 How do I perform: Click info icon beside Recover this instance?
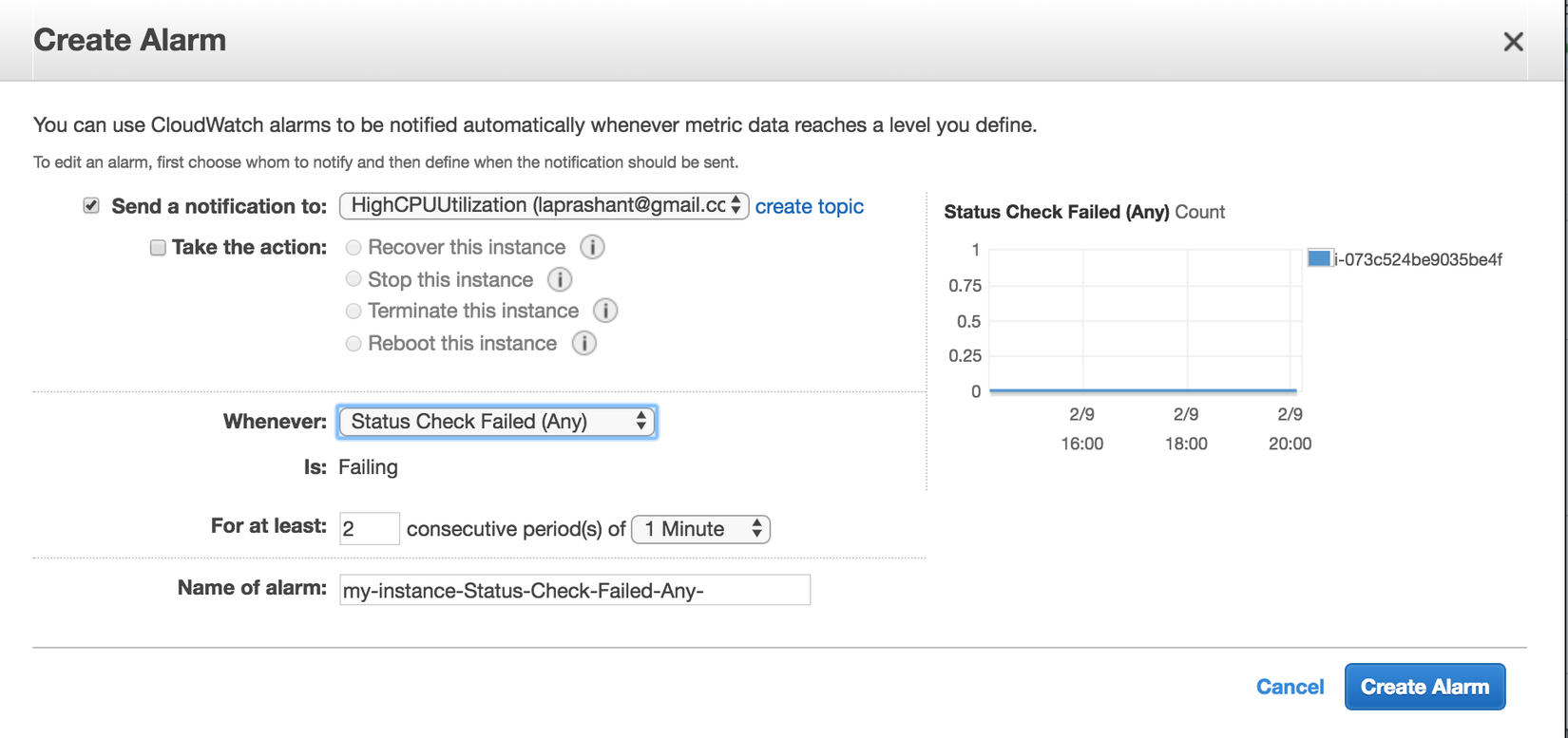592,248
